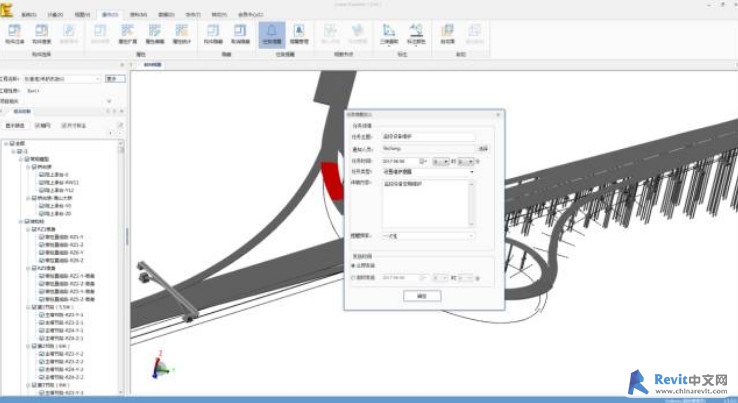This screenshot has width=738, height=403.
Task: Open the task date calendar dropdown in dialog
Action: [x=423, y=161]
